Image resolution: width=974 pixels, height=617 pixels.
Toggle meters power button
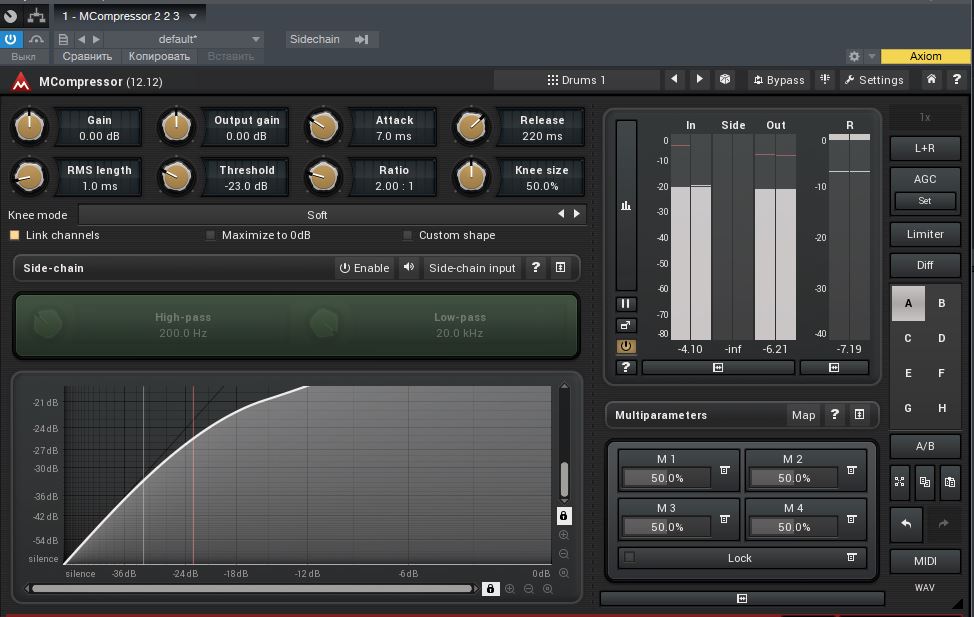click(626, 346)
